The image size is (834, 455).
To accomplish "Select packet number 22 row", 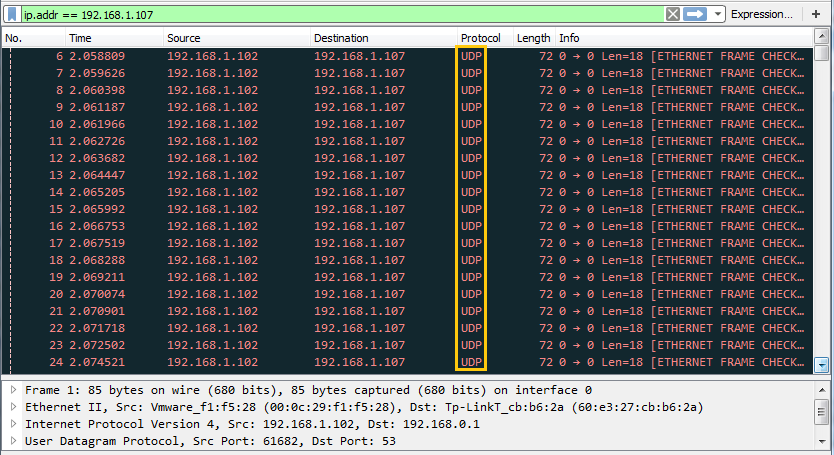I will (408, 329).
